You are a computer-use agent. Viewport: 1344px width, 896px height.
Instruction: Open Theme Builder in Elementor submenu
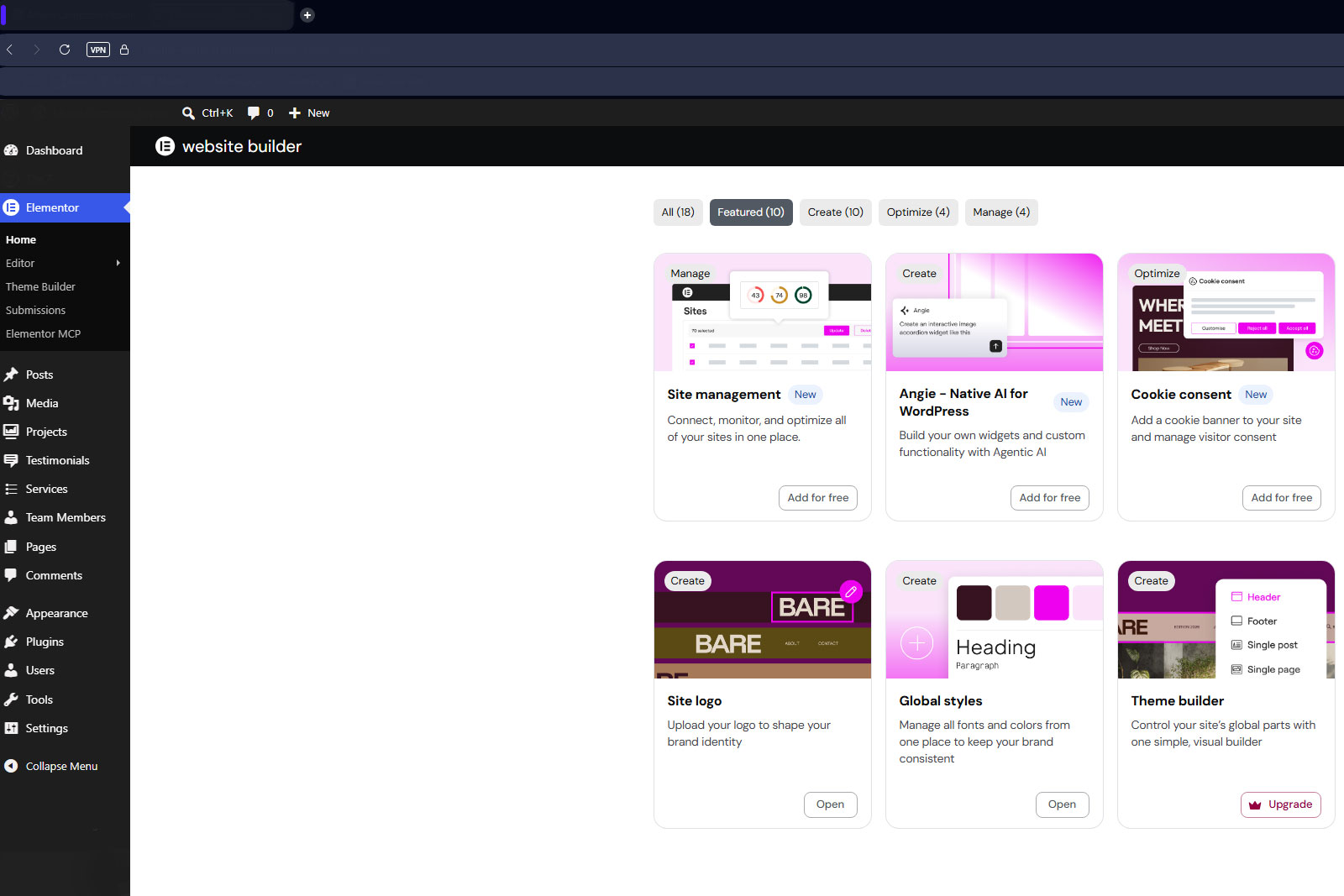click(x=40, y=286)
